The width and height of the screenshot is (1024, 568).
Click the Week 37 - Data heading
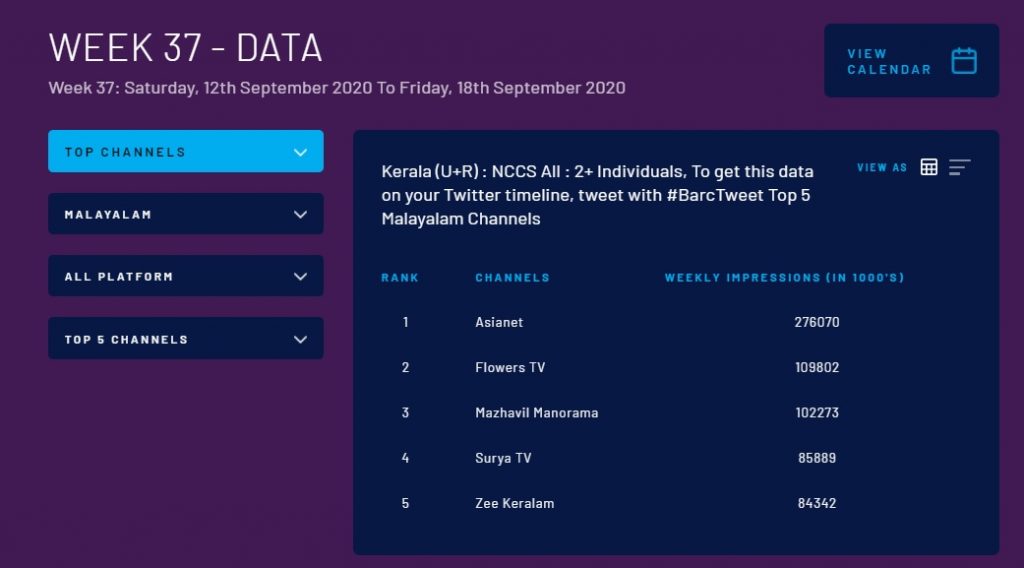pos(185,48)
